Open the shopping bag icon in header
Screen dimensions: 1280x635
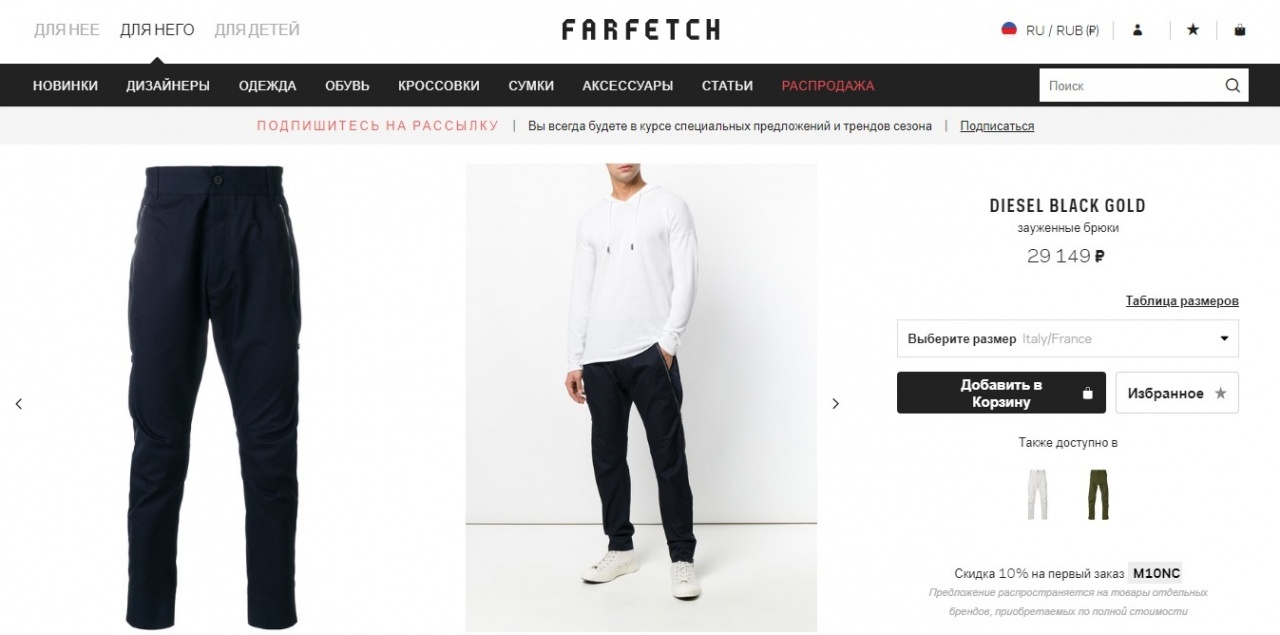point(1240,30)
